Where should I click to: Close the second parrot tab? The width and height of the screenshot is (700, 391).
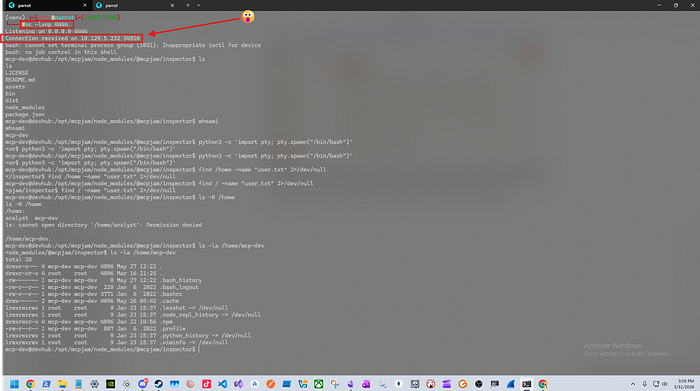172,5
